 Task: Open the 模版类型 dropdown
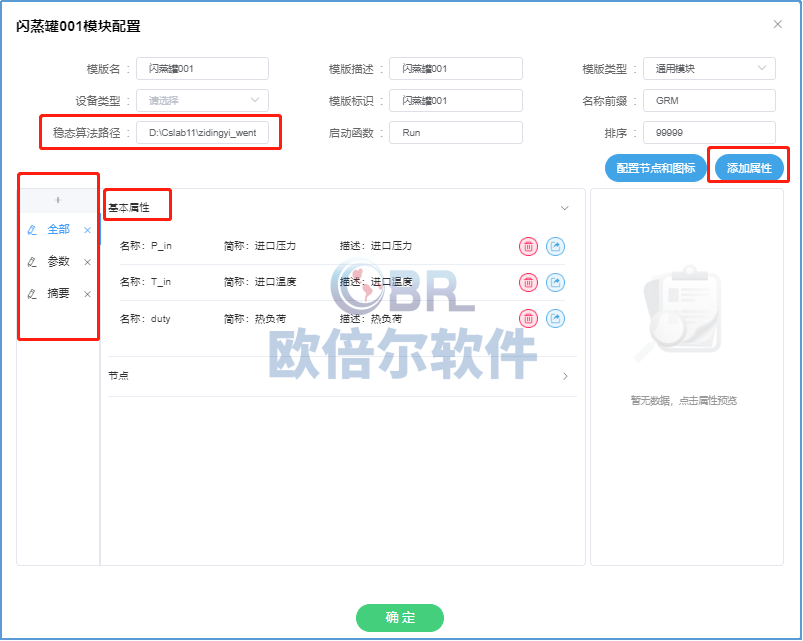pyautogui.click(x=709, y=68)
